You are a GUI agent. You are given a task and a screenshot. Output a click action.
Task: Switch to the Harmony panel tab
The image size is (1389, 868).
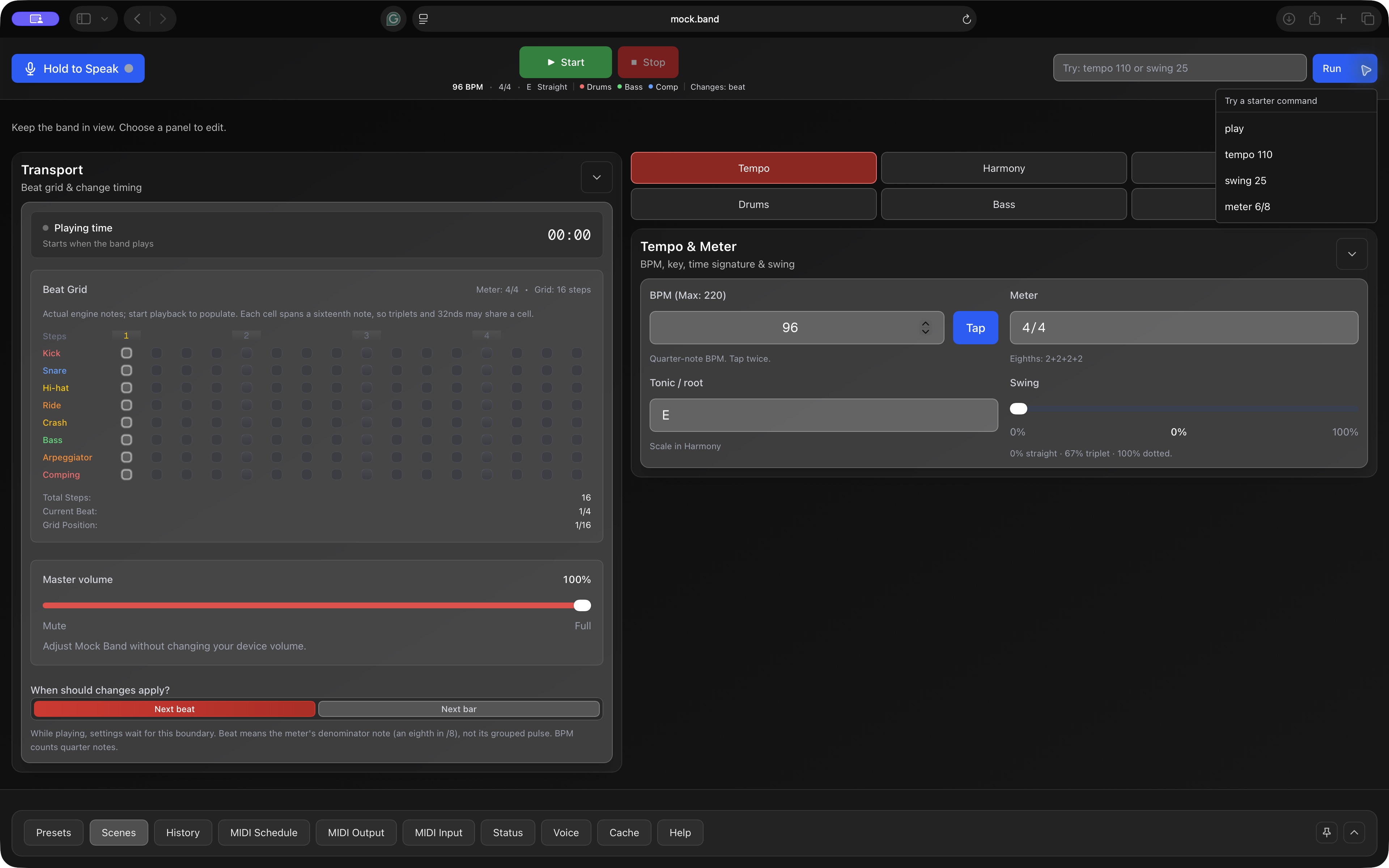[x=1004, y=168]
